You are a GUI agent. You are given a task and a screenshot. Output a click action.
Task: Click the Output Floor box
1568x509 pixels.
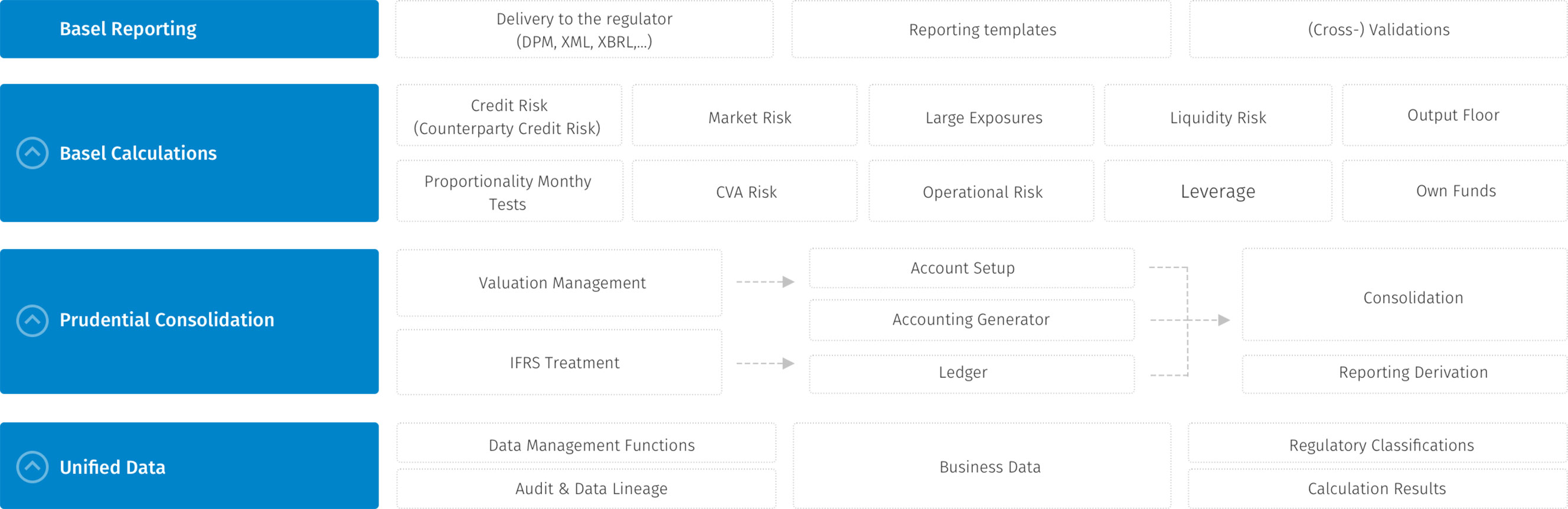pos(1453,115)
